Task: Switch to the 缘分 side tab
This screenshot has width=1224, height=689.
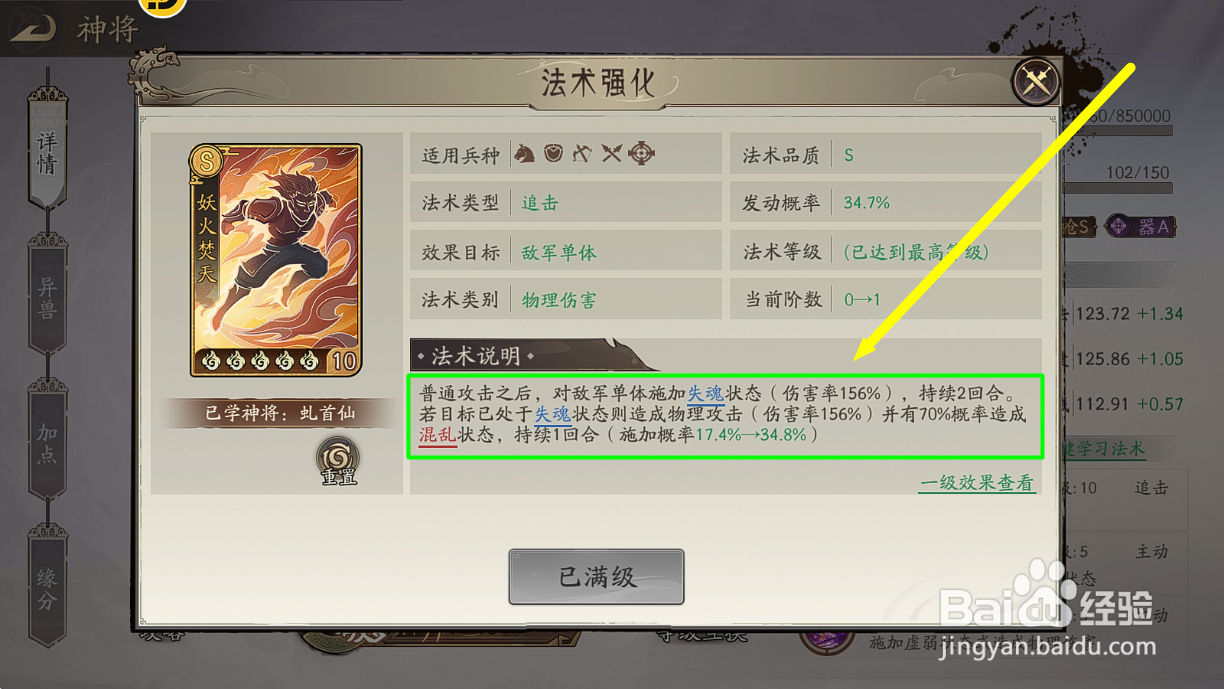Action: pyautogui.click(x=47, y=587)
